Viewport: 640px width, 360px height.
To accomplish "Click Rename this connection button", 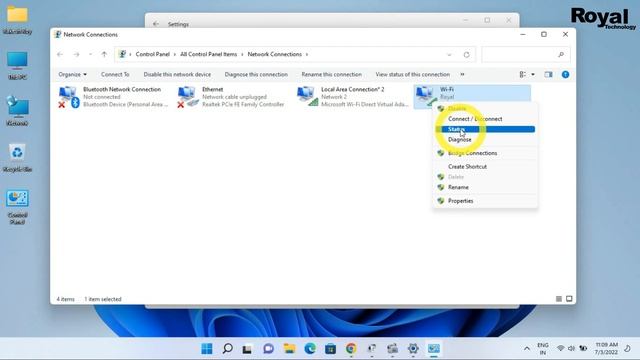I will point(331,74).
